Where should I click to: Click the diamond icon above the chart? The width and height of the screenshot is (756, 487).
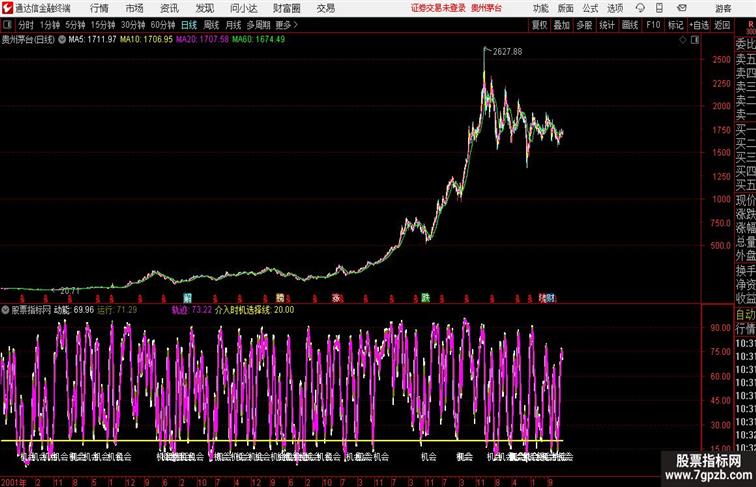[683, 40]
